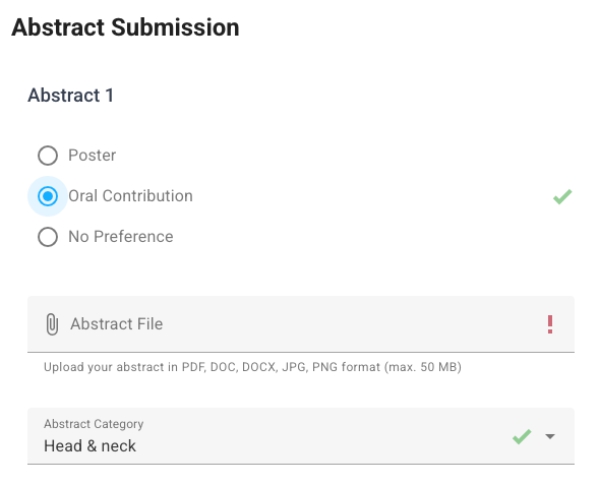
Task: Click the "Abstract Submission" page heading
Action: point(125,27)
